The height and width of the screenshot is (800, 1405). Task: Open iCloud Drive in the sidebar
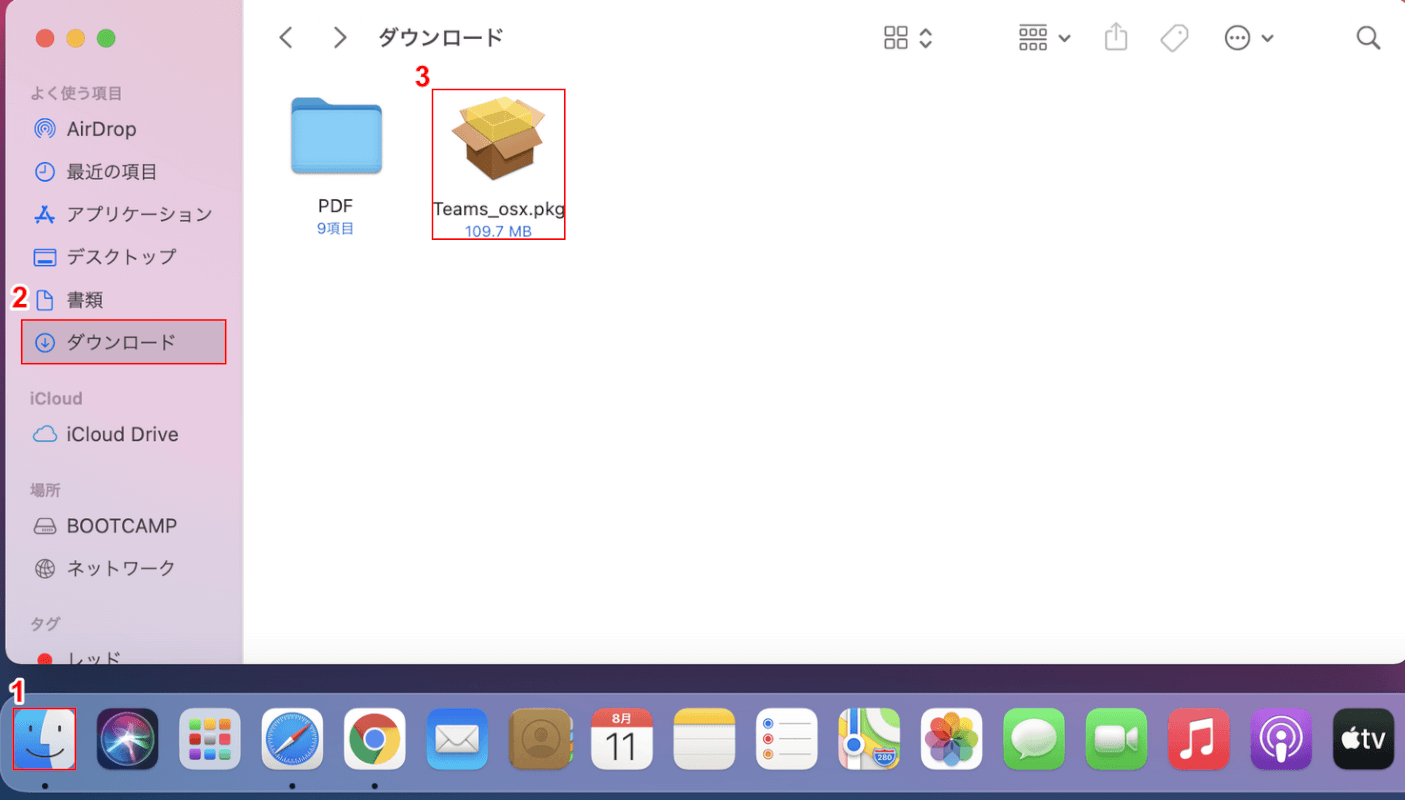click(124, 434)
